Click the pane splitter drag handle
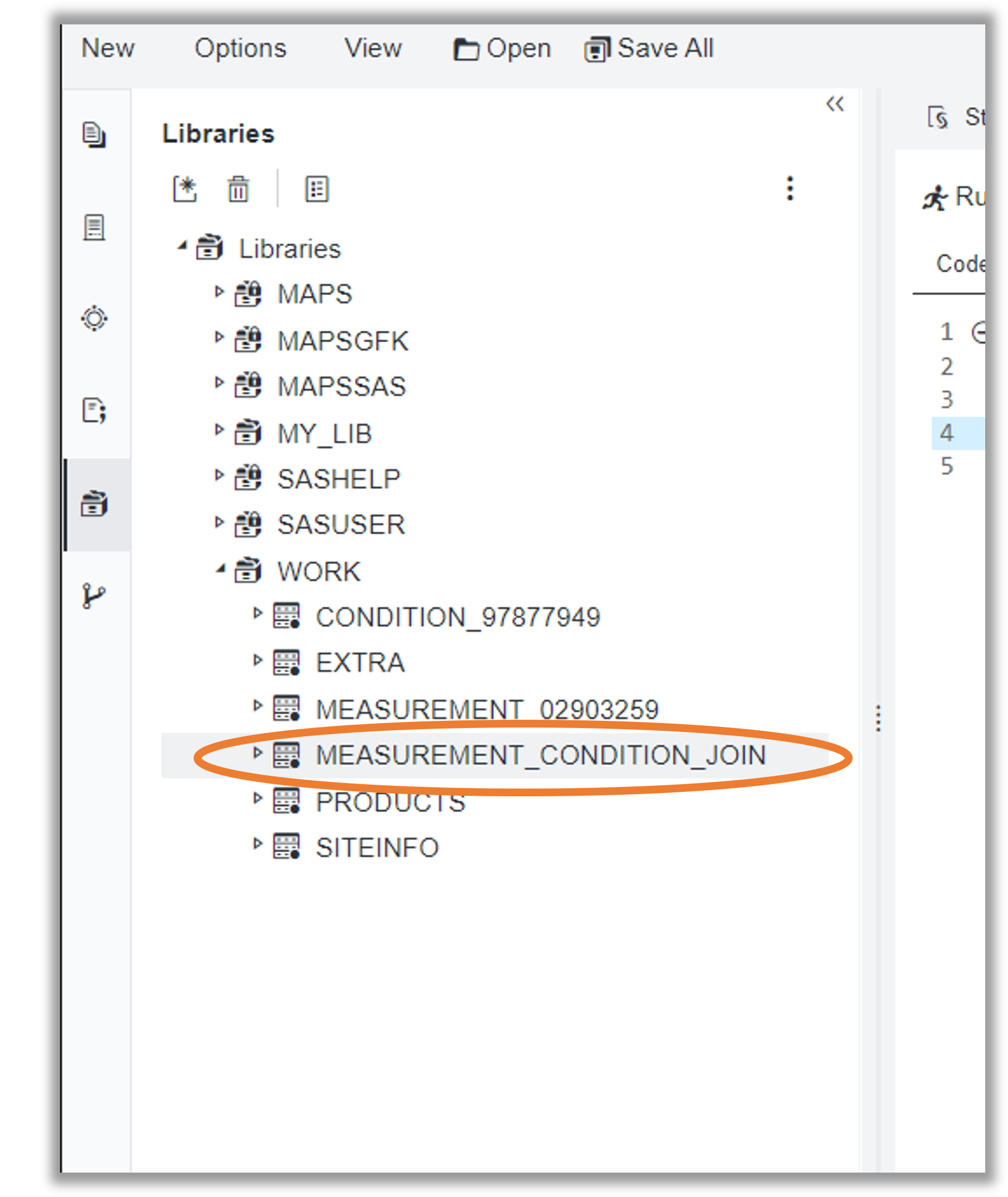 pos(878,718)
